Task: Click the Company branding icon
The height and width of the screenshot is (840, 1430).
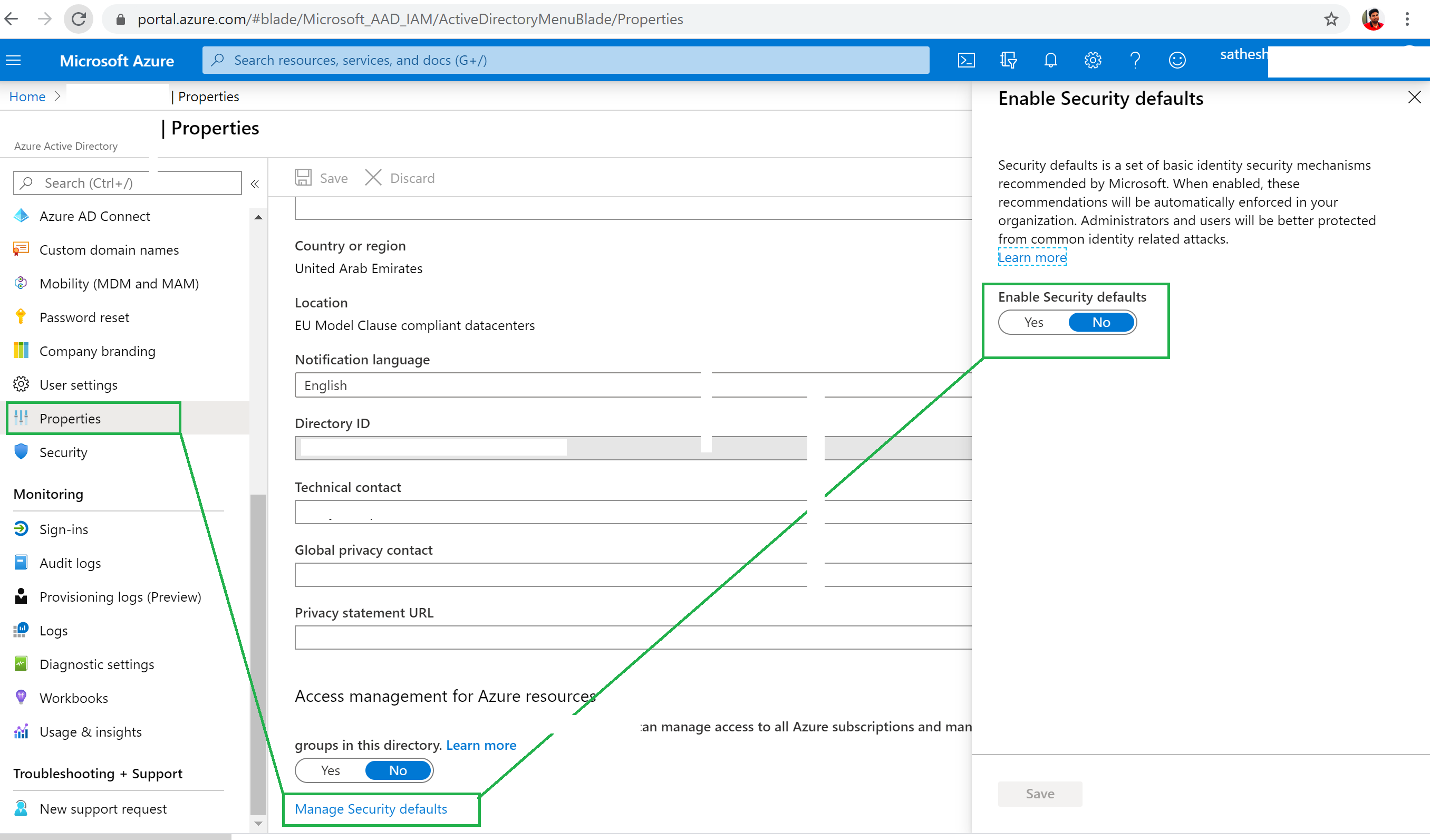Action: (x=21, y=351)
